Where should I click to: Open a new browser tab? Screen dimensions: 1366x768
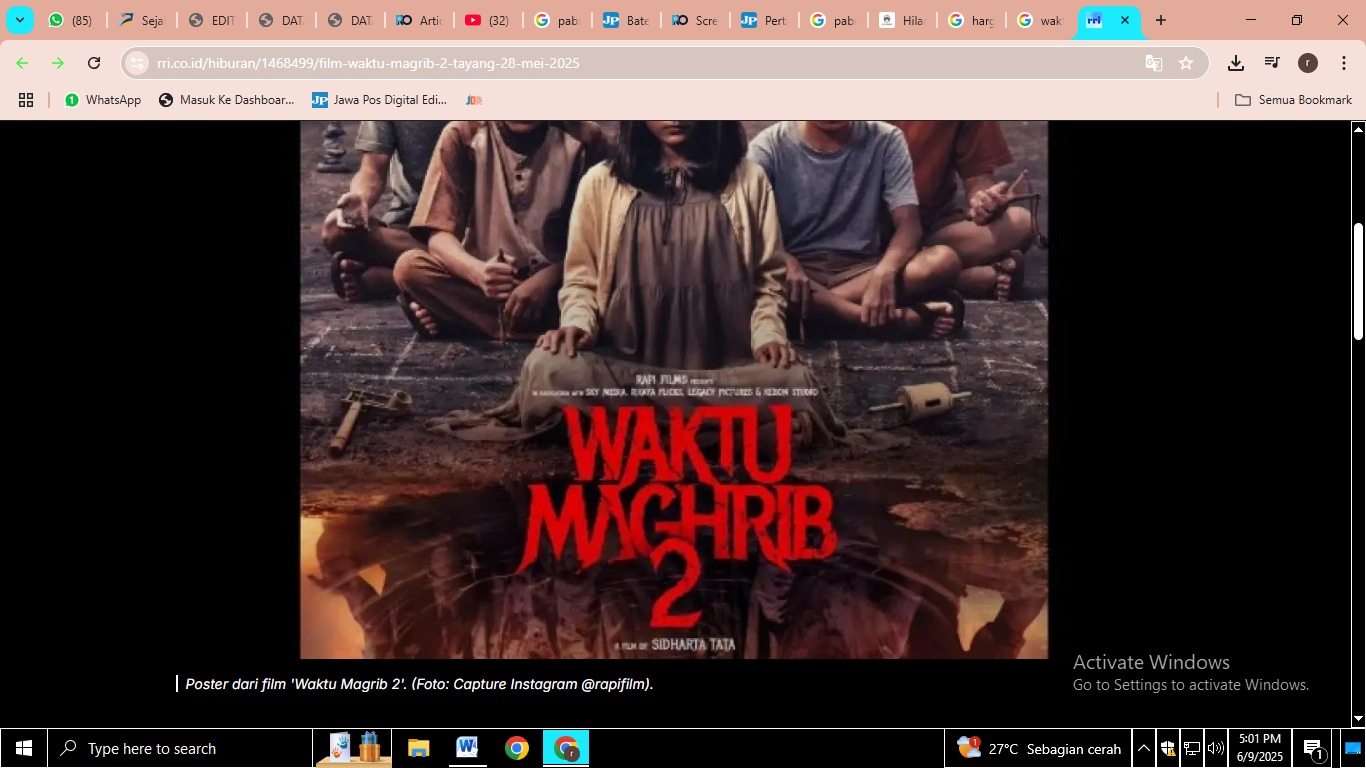point(1160,20)
